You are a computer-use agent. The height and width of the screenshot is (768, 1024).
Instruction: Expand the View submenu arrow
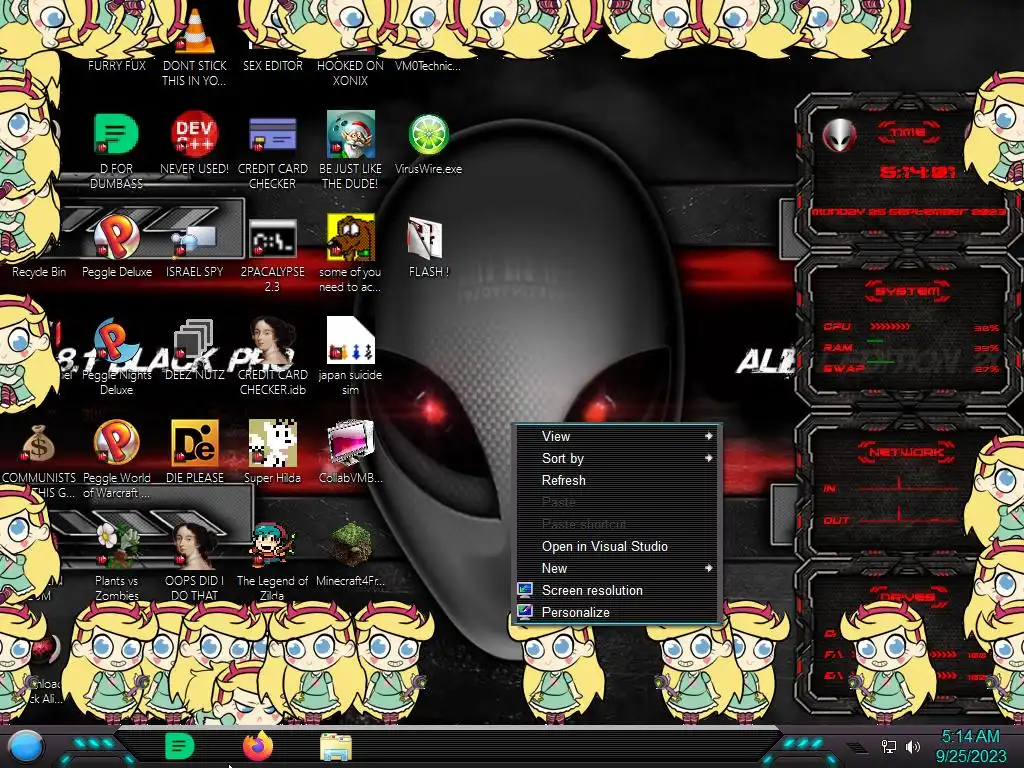709,436
